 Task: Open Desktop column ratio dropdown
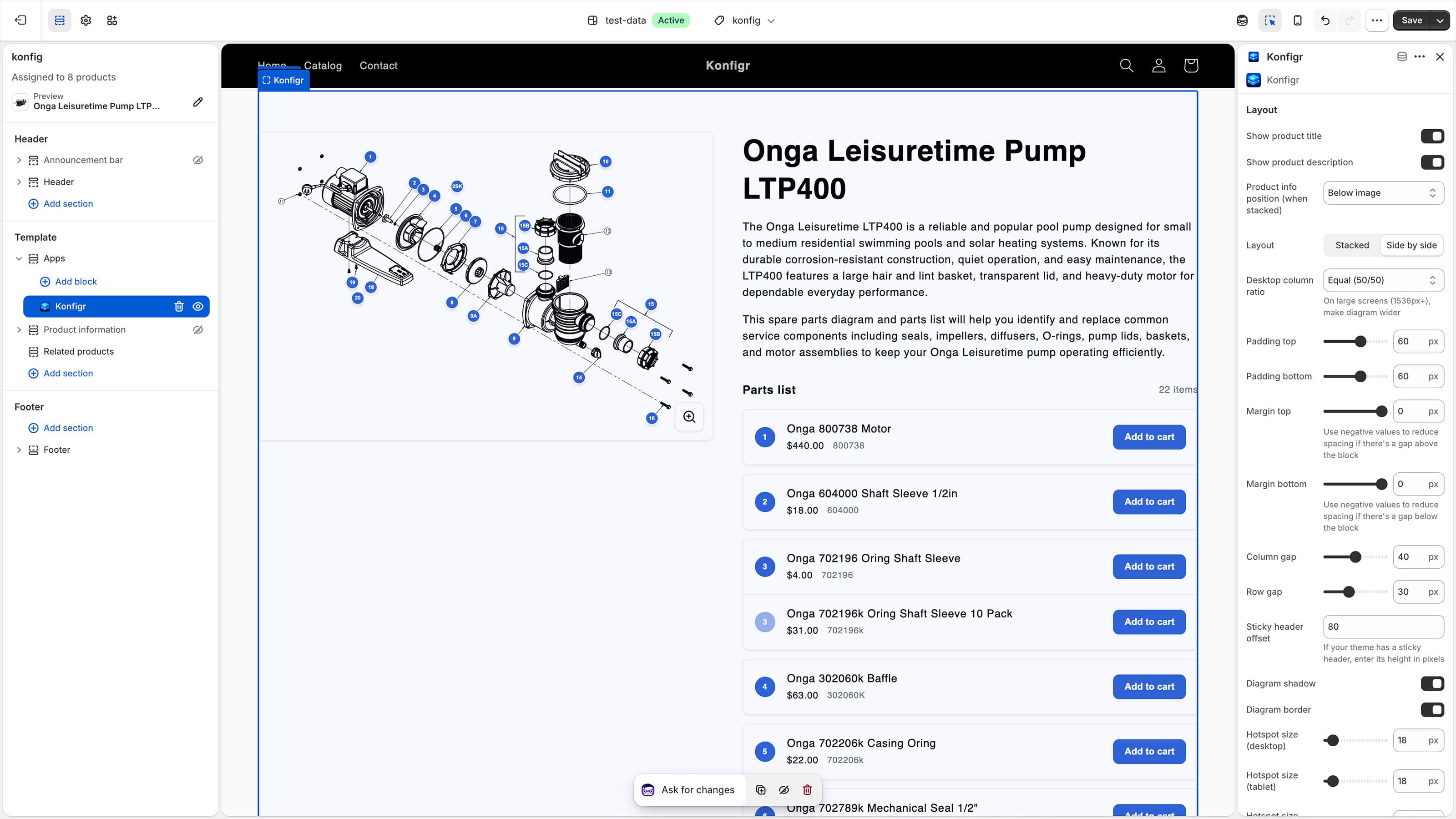(x=1383, y=280)
